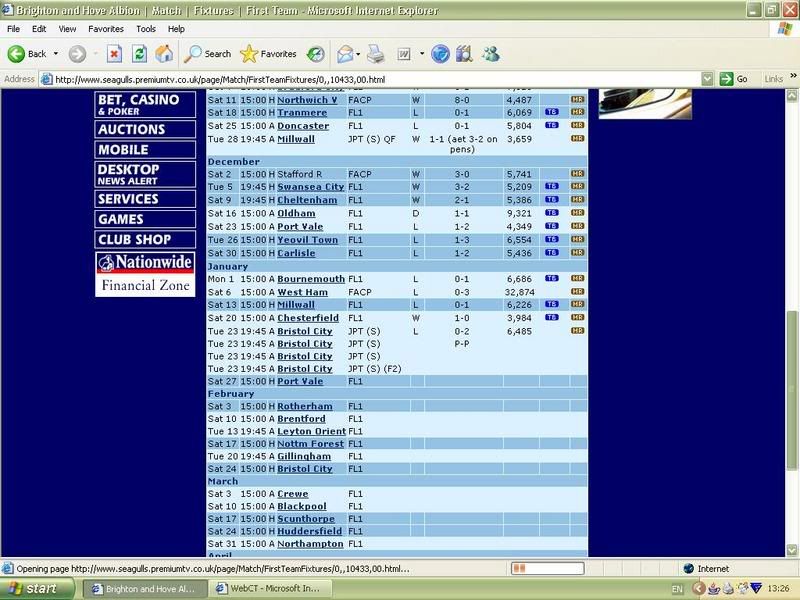This screenshot has height=600, width=800.
Task: Expand Mail button dropdown arrow
Action: point(358,54)
